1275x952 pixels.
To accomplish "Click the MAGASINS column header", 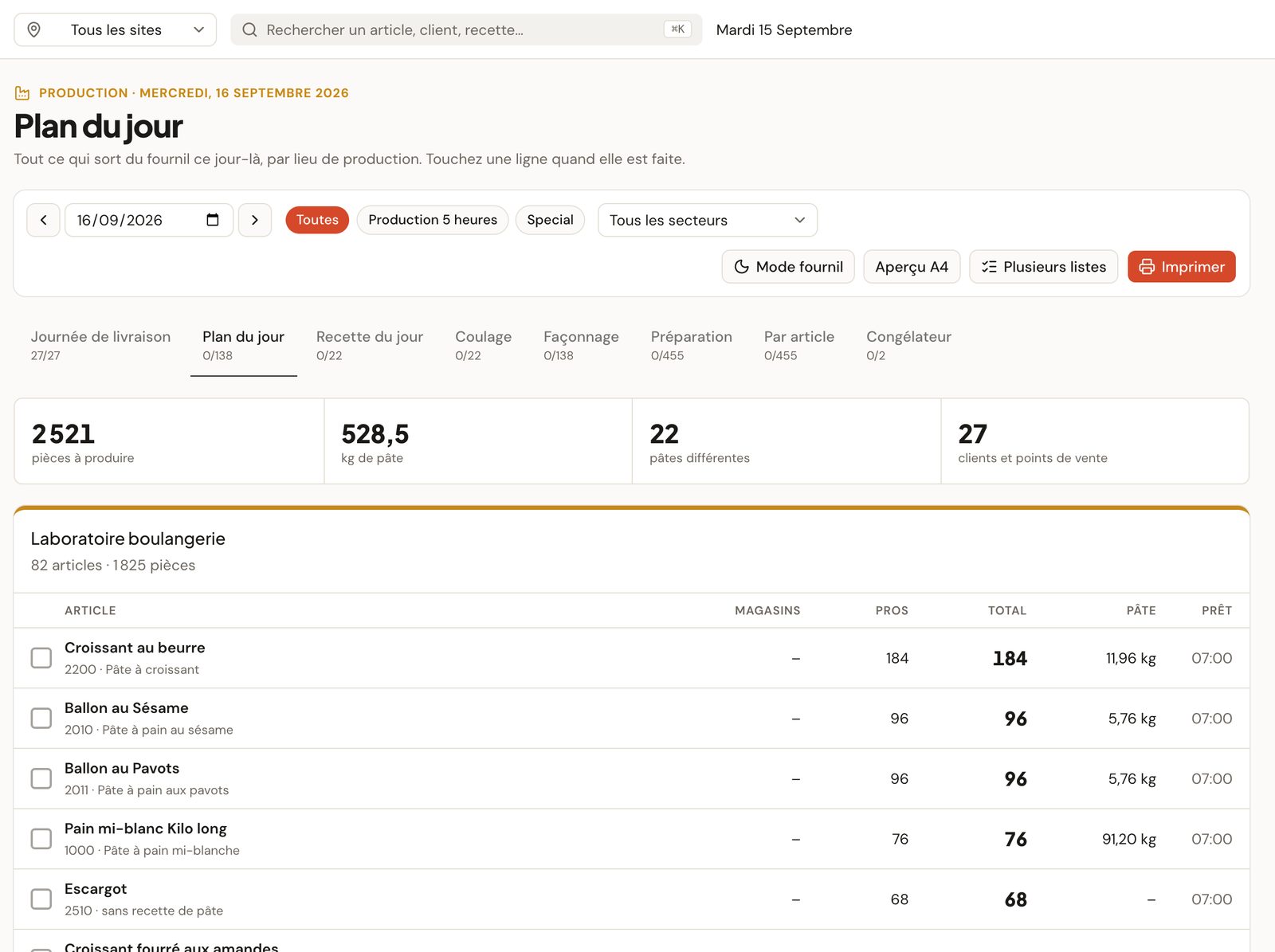I will click(767, 610).
